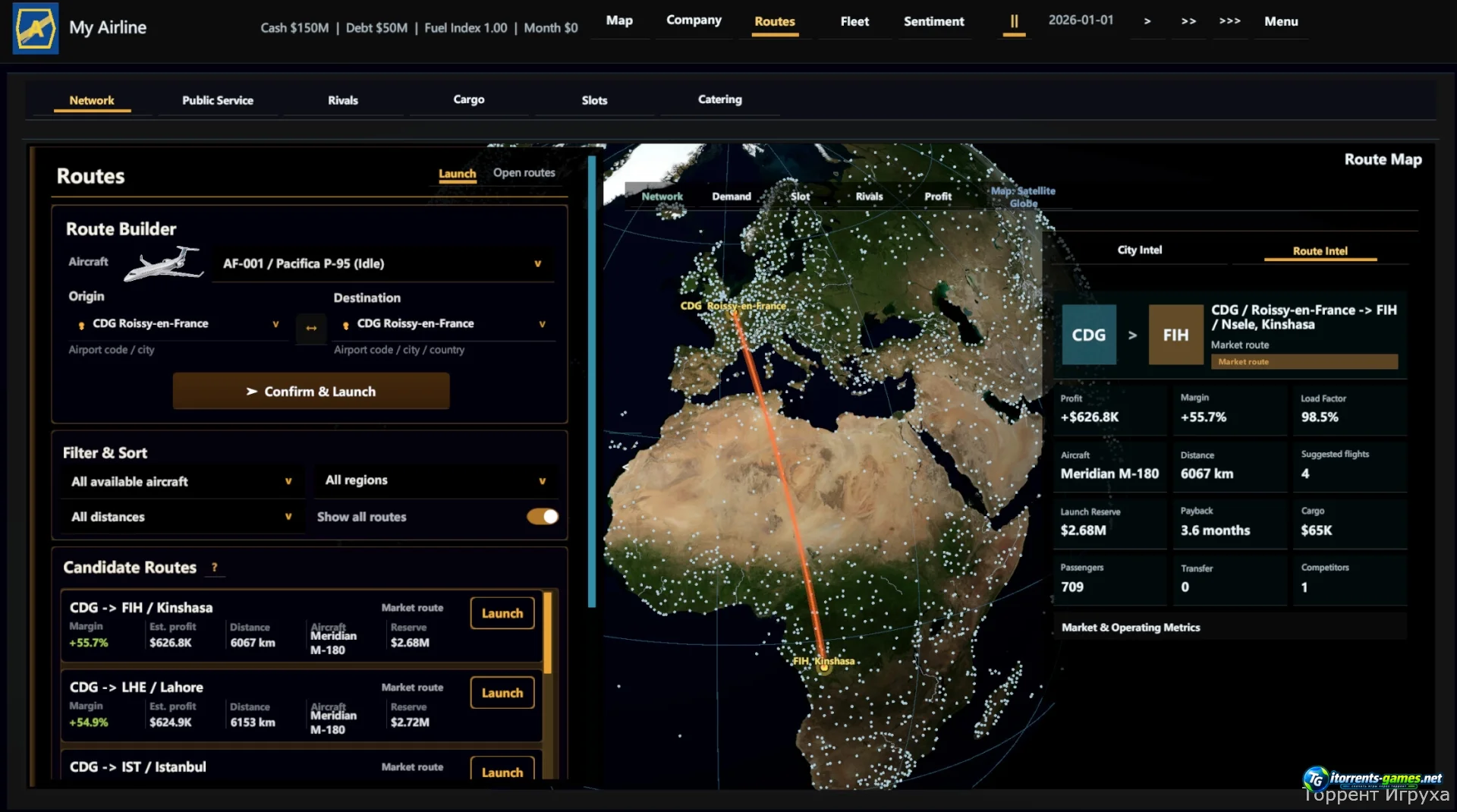Open the All available aircraft dropdown
Viewport: 1457px width, 812px height.
click(x=181, y=481)
